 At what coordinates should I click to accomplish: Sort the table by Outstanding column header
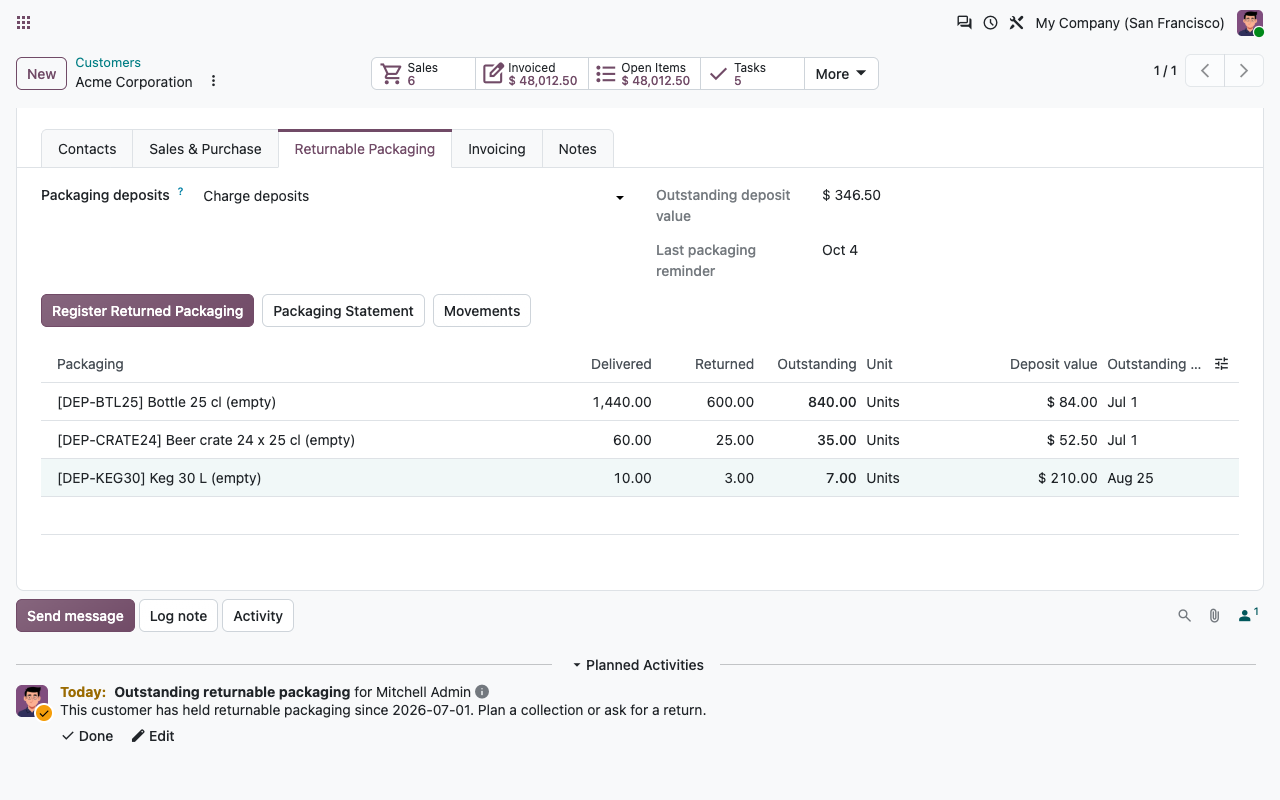pos(816,364)
